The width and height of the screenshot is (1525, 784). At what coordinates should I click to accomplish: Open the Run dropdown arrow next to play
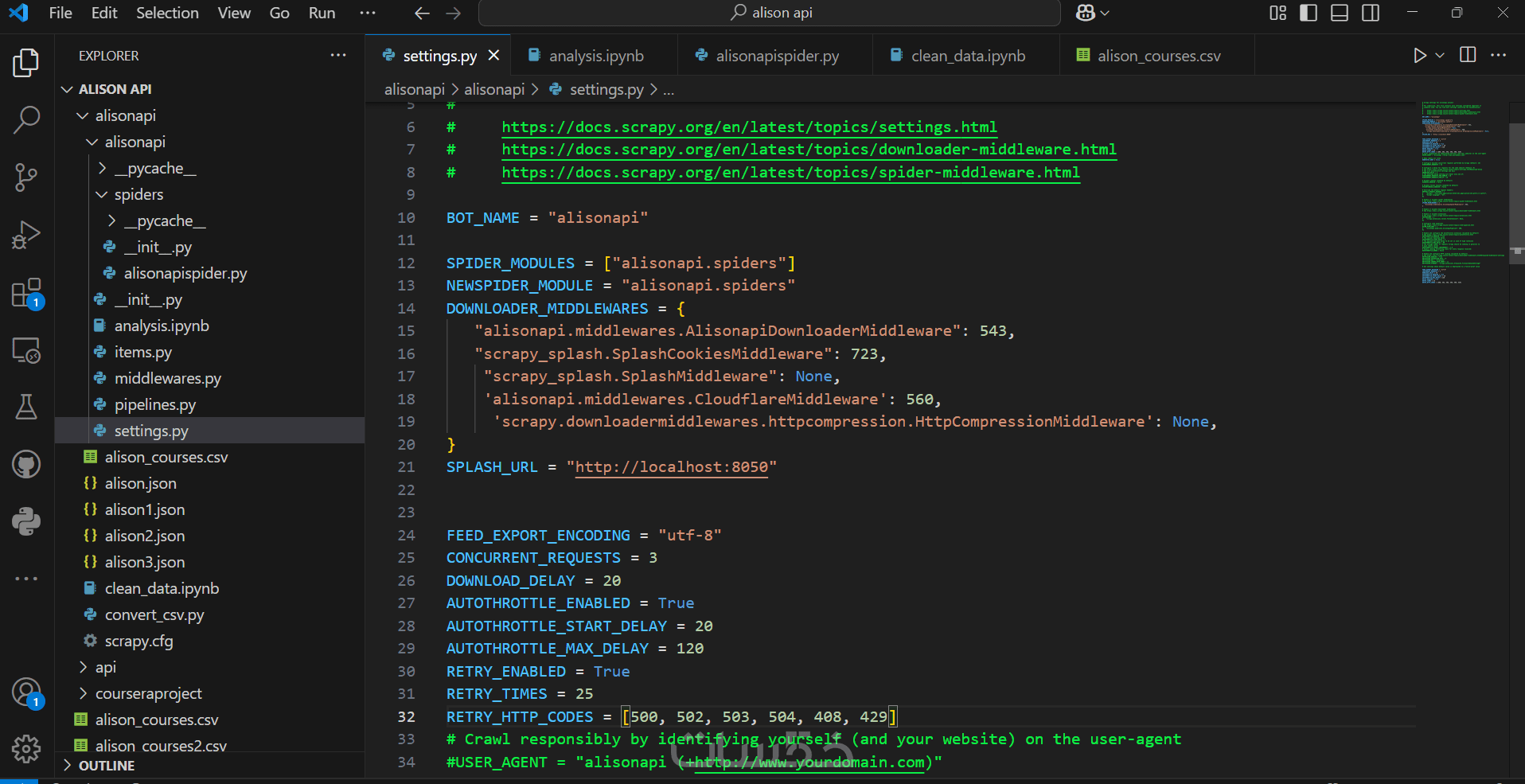click(x=1440, y=56)
